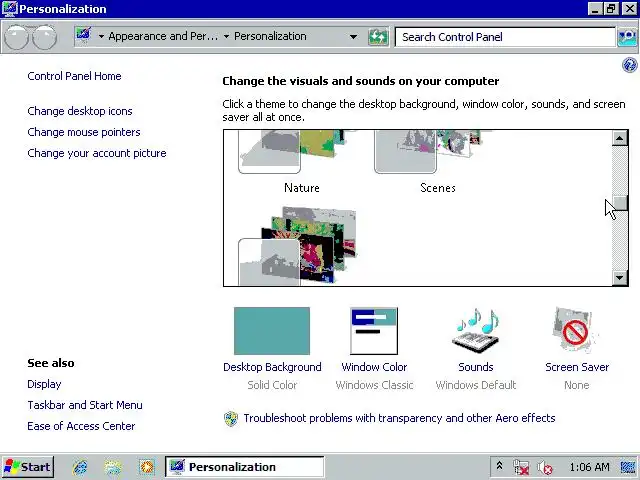Viewport: 640px width, 480px height.
Task: Open the Desktop Background preview icon
Action: (272, 331)
